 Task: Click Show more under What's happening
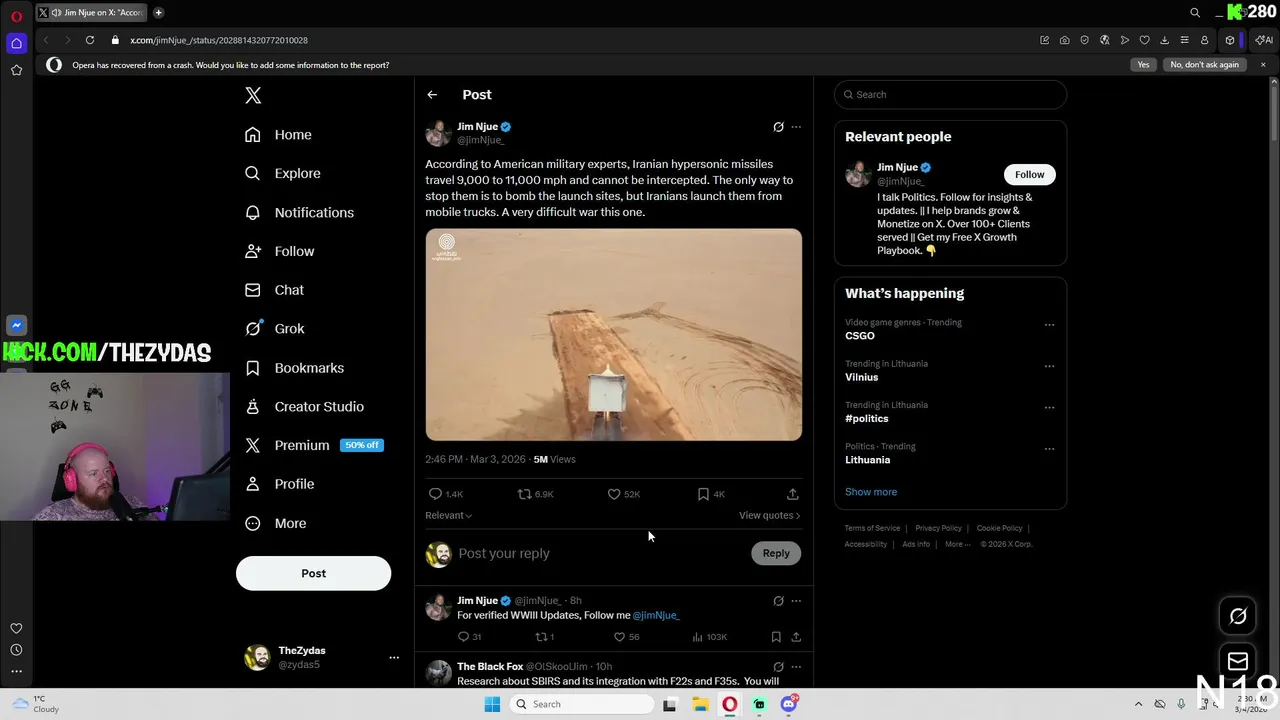coord(871,492)
